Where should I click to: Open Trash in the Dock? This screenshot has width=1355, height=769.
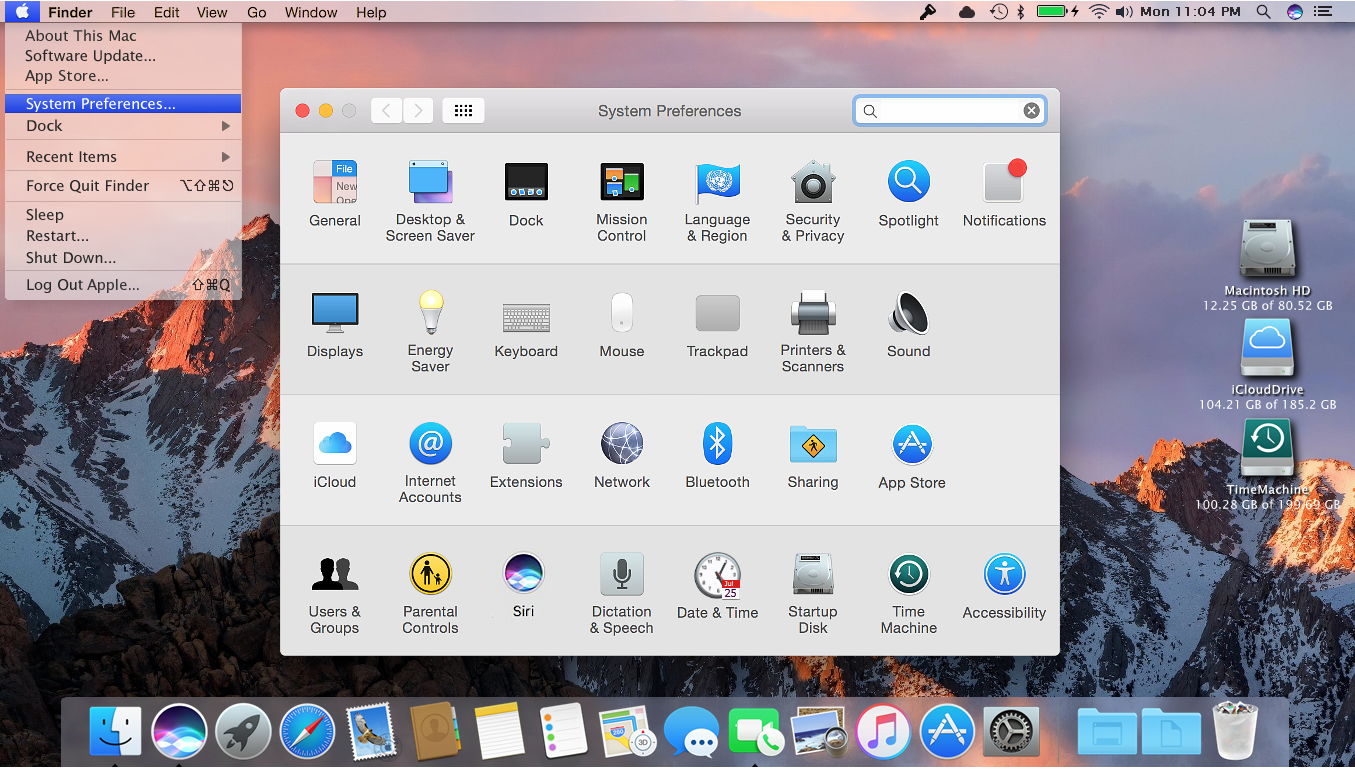pos(1234,731)
